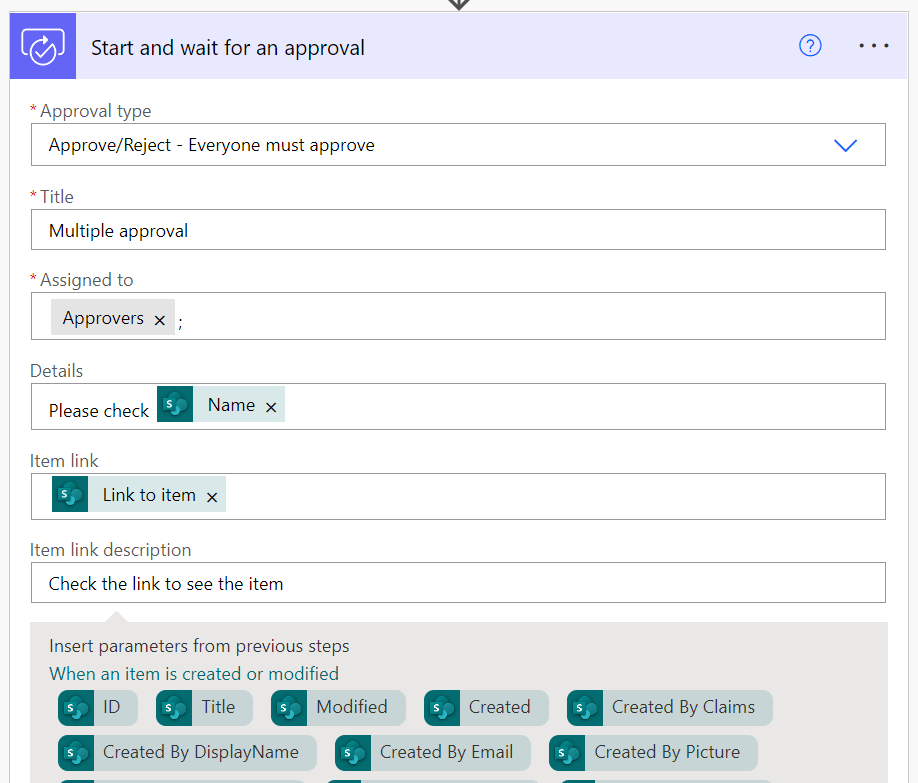Insert the Created parameter
The width and height of the screenshot is (918, 783).
coord(486,707)
